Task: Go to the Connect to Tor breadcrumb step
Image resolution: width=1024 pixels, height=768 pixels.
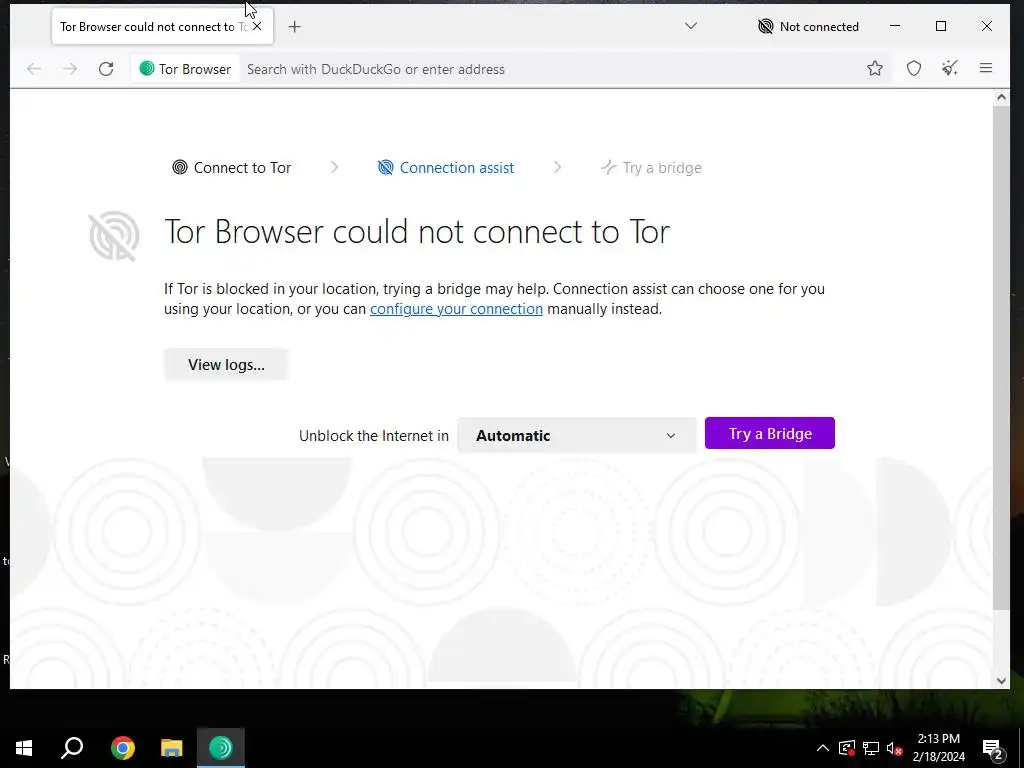Action: [x=232, y=168]
